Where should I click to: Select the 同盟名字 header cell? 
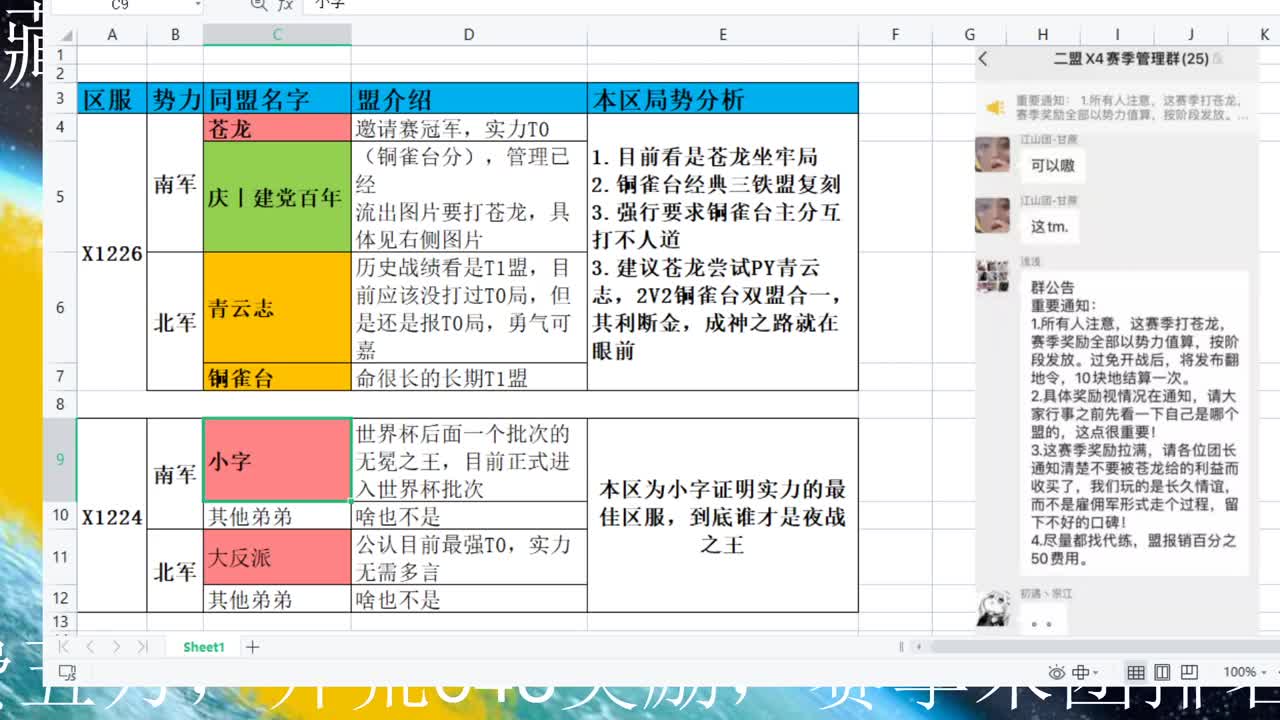(277, 98)
